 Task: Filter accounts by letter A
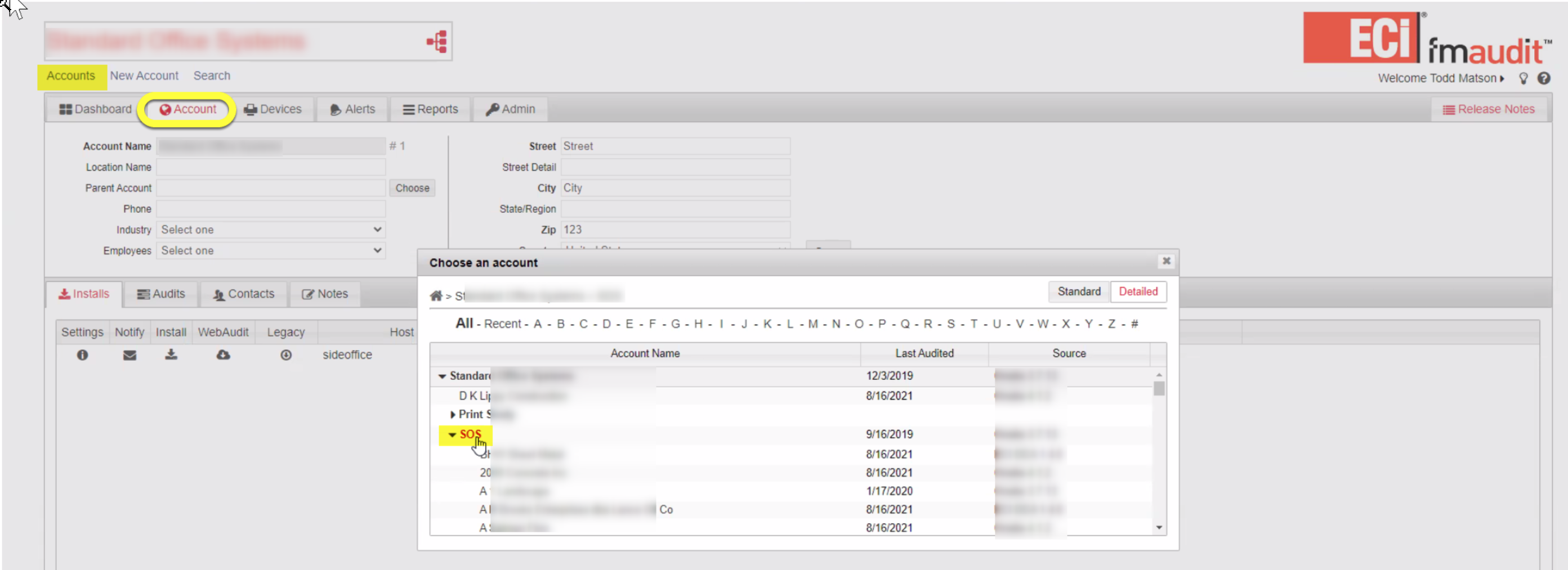click(x=538, y=324)
